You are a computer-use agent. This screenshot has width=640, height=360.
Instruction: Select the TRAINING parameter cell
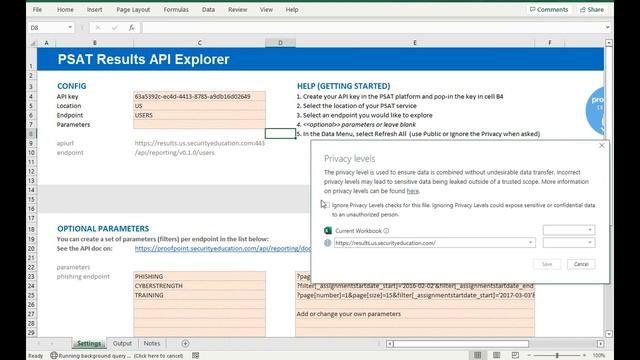pyautogui.click(x=199, y=295)
